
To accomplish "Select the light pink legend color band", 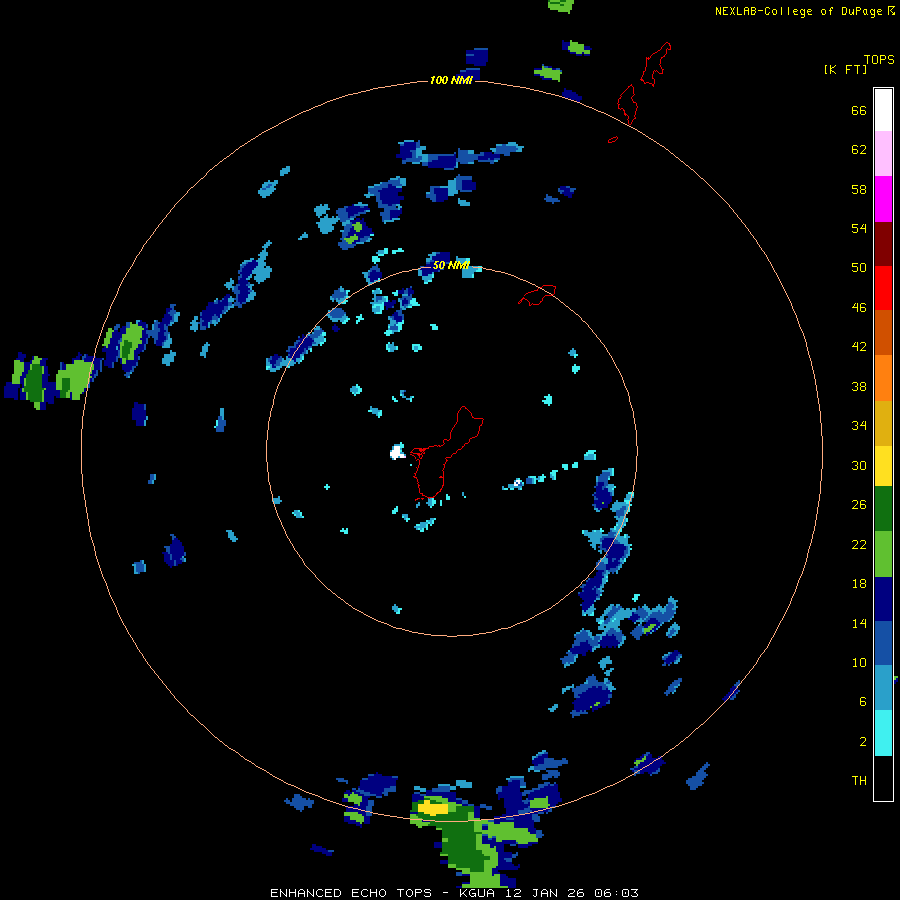I will click(x=883, y=153).
